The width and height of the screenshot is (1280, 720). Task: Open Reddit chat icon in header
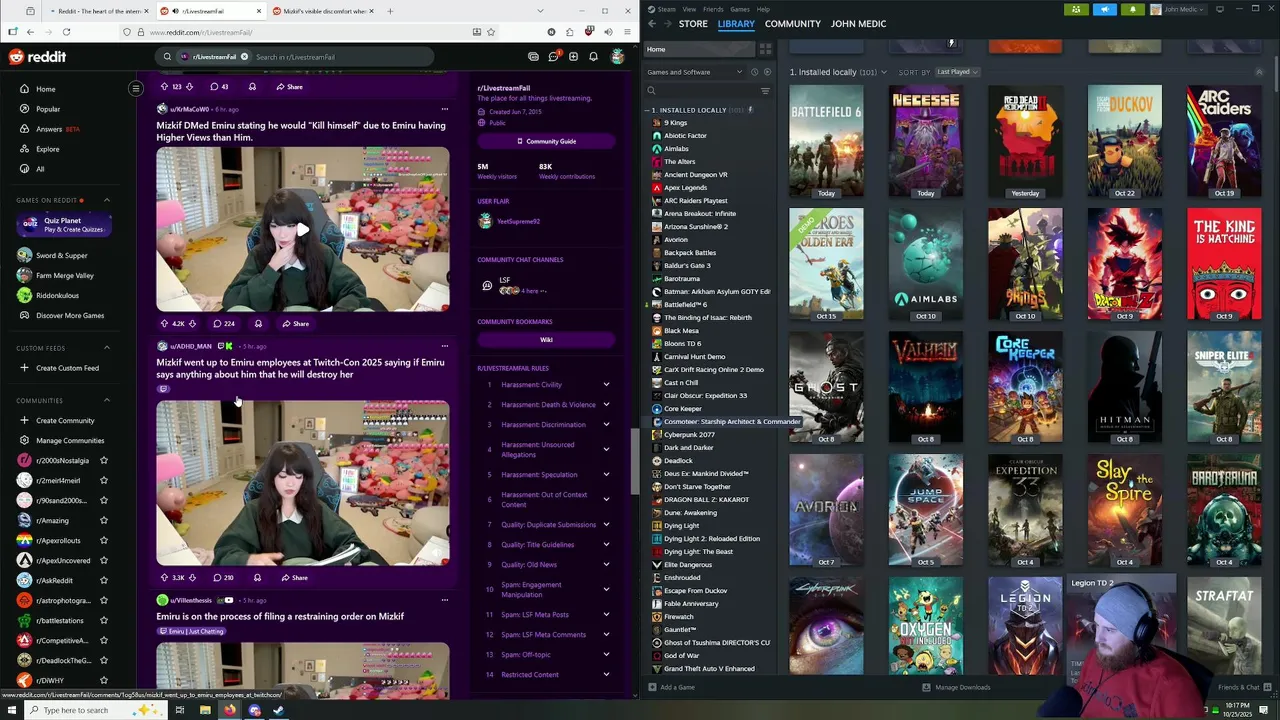click(553, 57)
